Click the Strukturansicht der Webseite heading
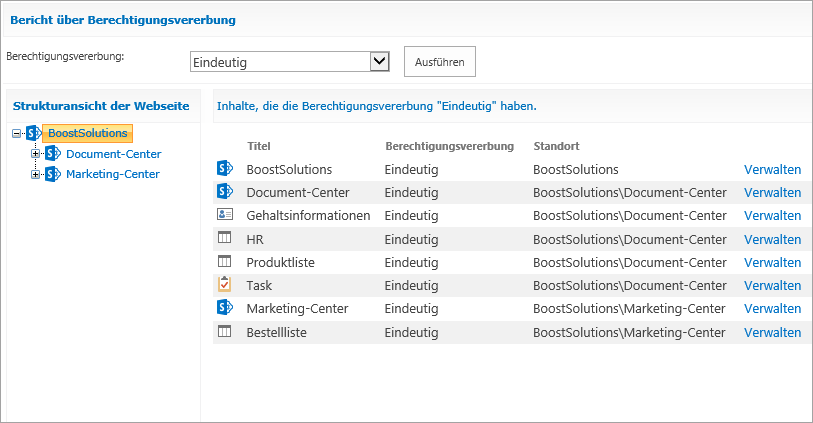 [x=101, y=106]
